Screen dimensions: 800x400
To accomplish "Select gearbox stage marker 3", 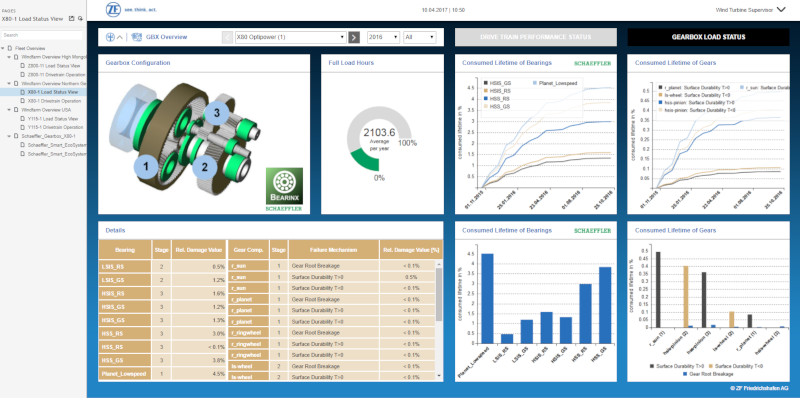I will (x=213, y=115).
